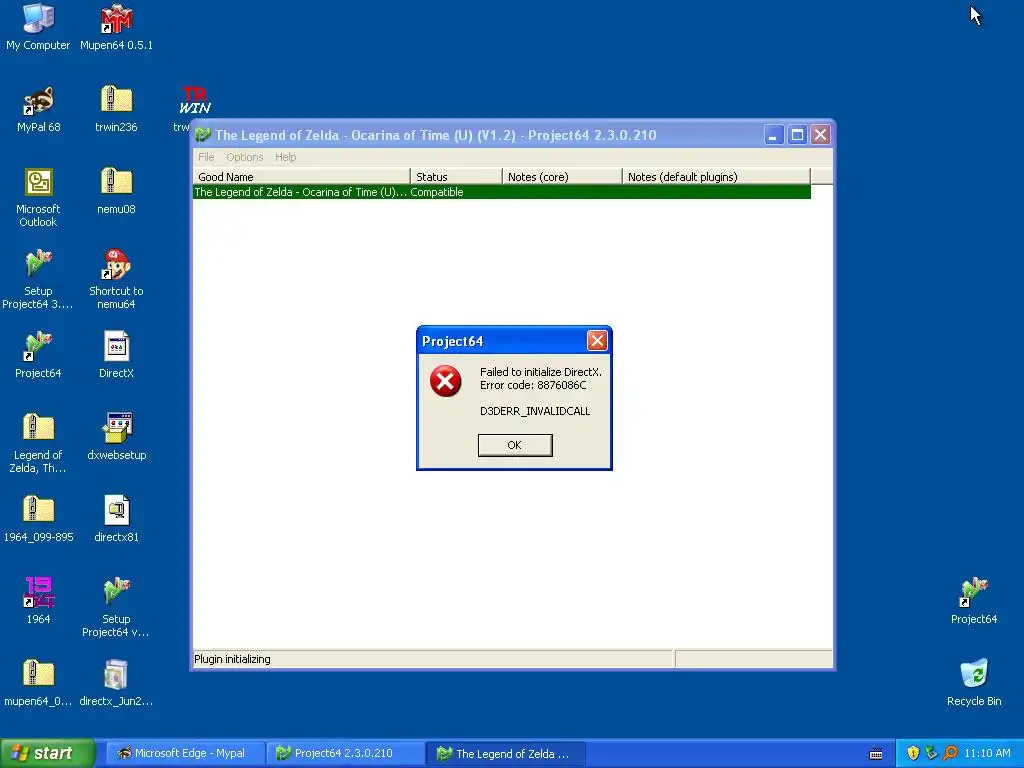The height and width of the screenshot is (768, 1024).
Task: Select the Shortcut to nemu64 Mario icon
Action: (x=116, y=279)
